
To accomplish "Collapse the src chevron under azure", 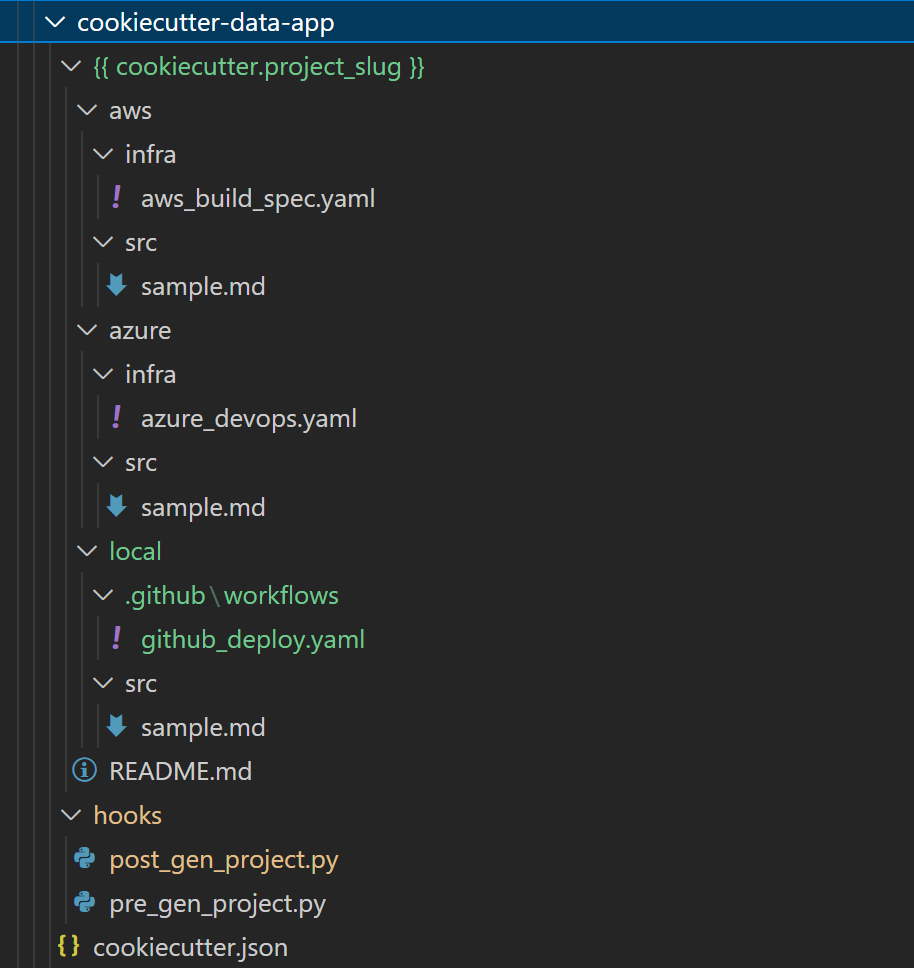I will [x=103, y=462].
